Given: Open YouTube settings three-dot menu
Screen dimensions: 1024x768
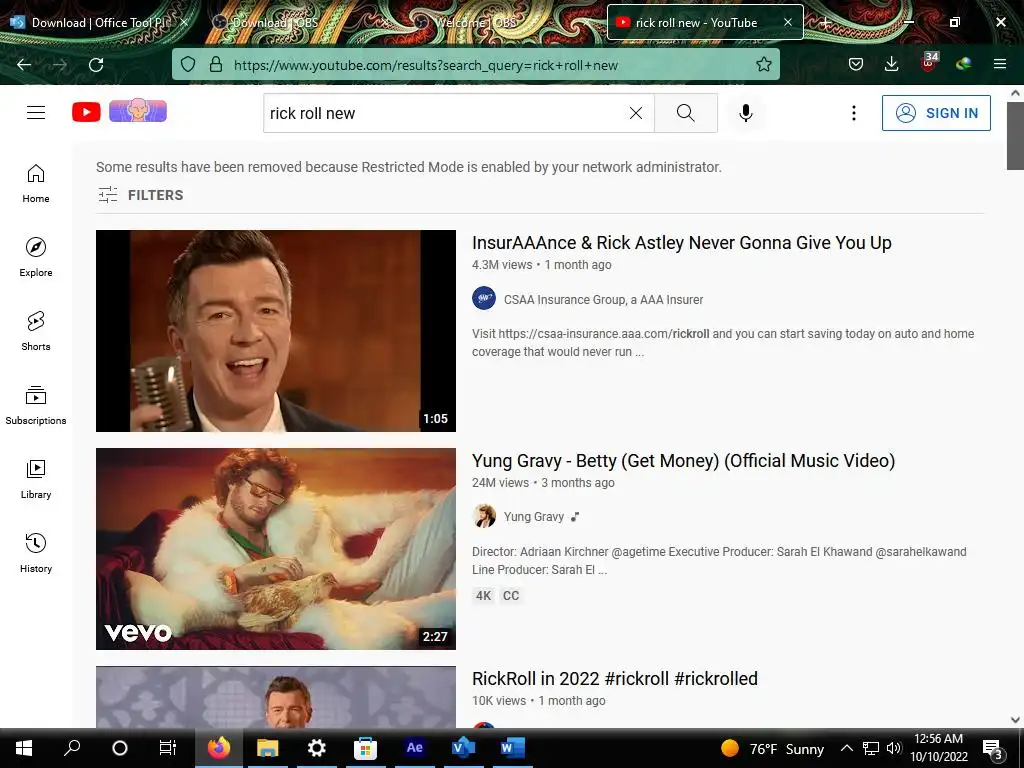Looking at the screenshot, I should pyautogui.click(x=854, y=113).
